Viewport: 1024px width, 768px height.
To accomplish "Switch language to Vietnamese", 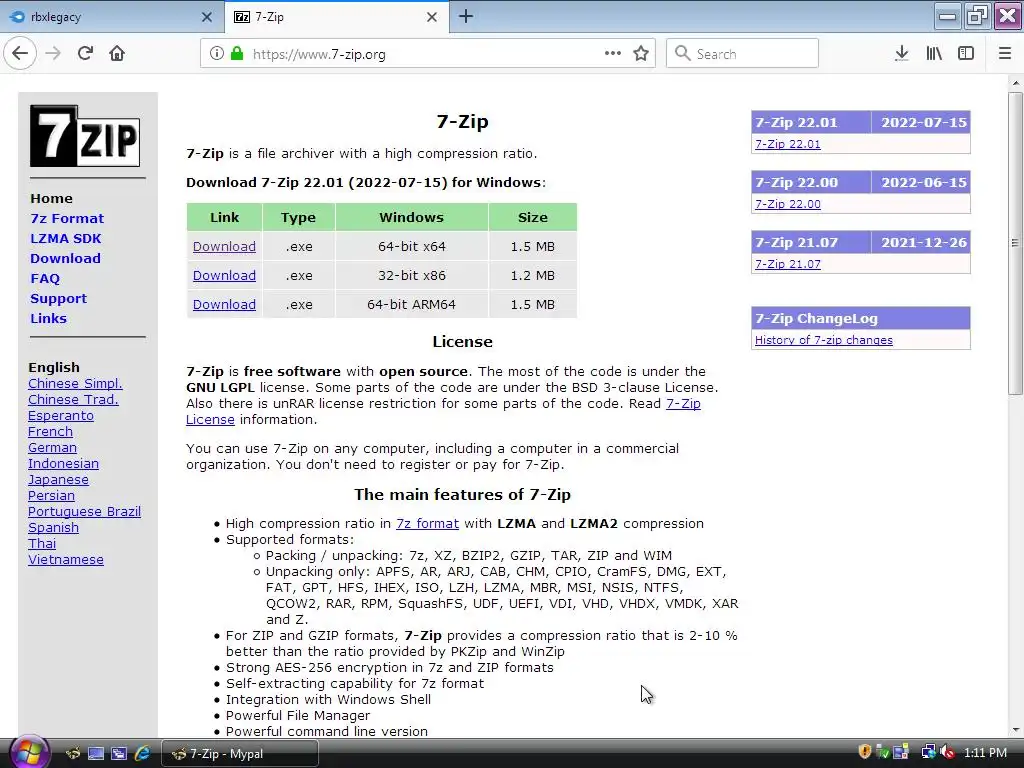I will 65,560.
